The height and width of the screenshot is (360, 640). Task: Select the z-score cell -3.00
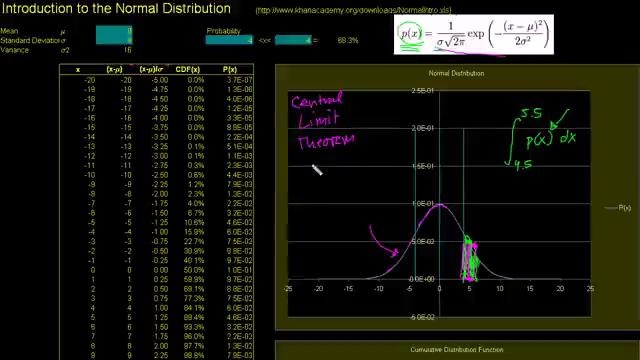pos(160,156)
